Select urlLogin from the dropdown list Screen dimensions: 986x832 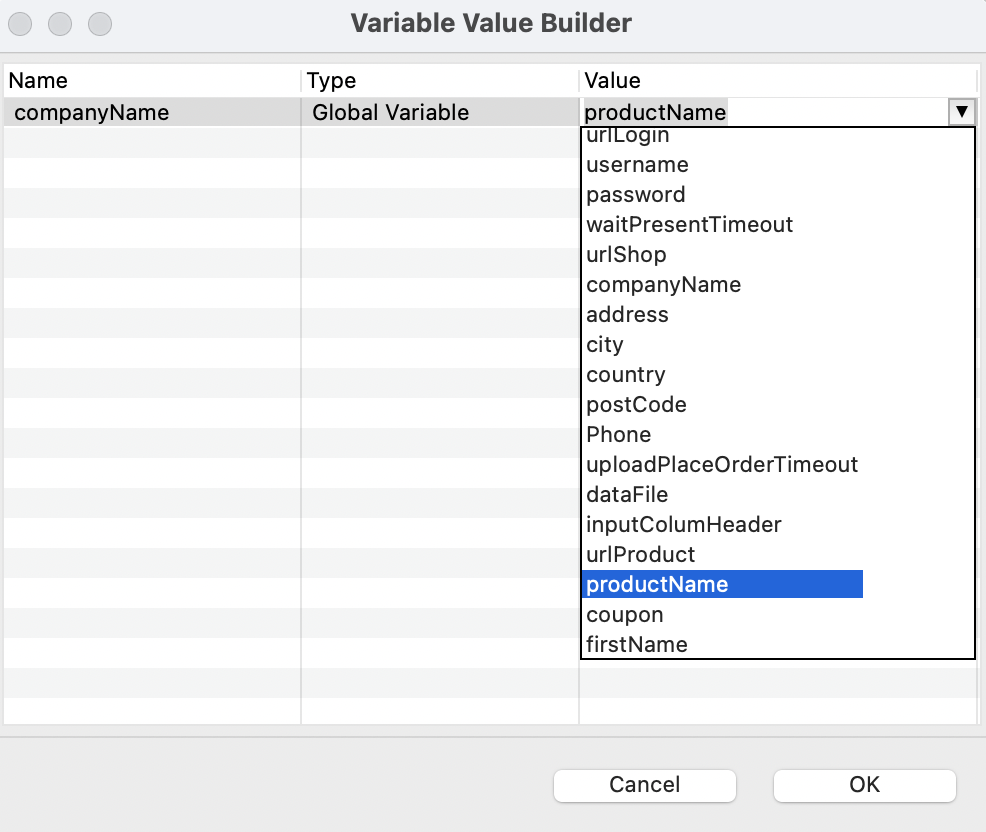[628, 137]
